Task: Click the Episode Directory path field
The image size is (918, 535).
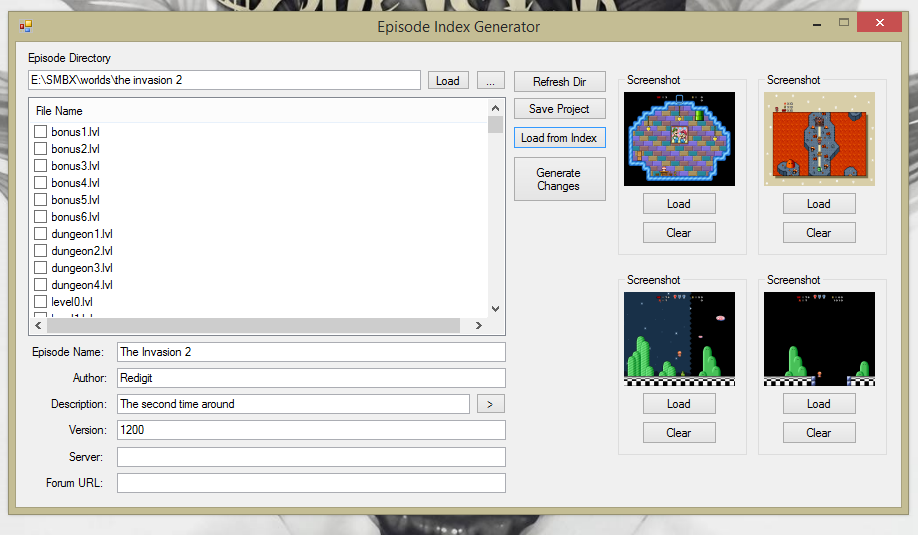Action: tap(224, 80)
